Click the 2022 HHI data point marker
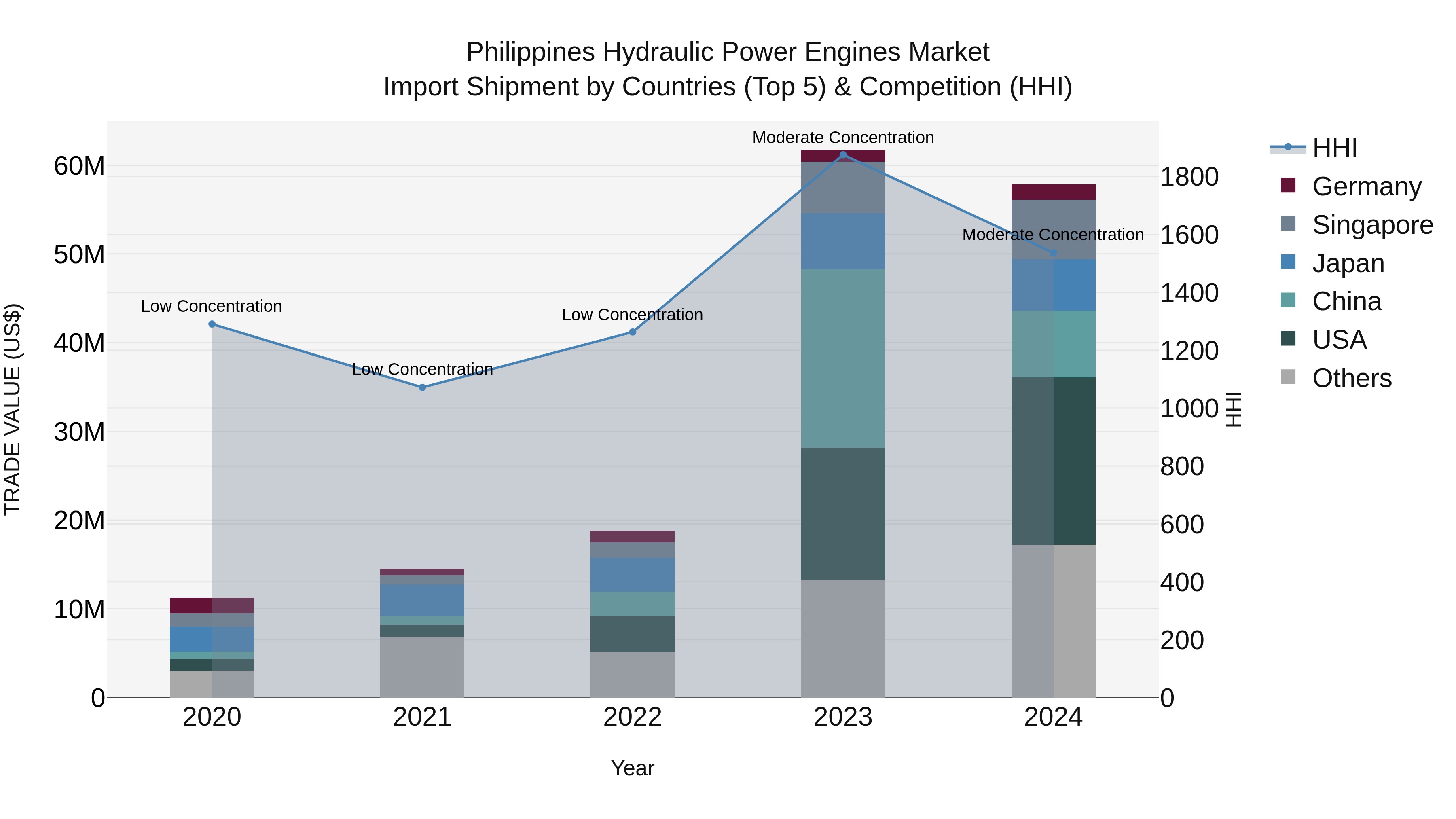1456x819 pixels. pos(633,332)
